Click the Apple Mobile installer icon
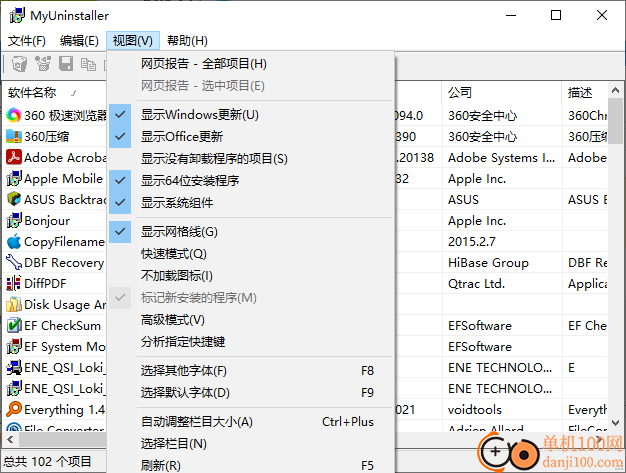Viewport: 626px width, 473px height. (x=14, y=178)
